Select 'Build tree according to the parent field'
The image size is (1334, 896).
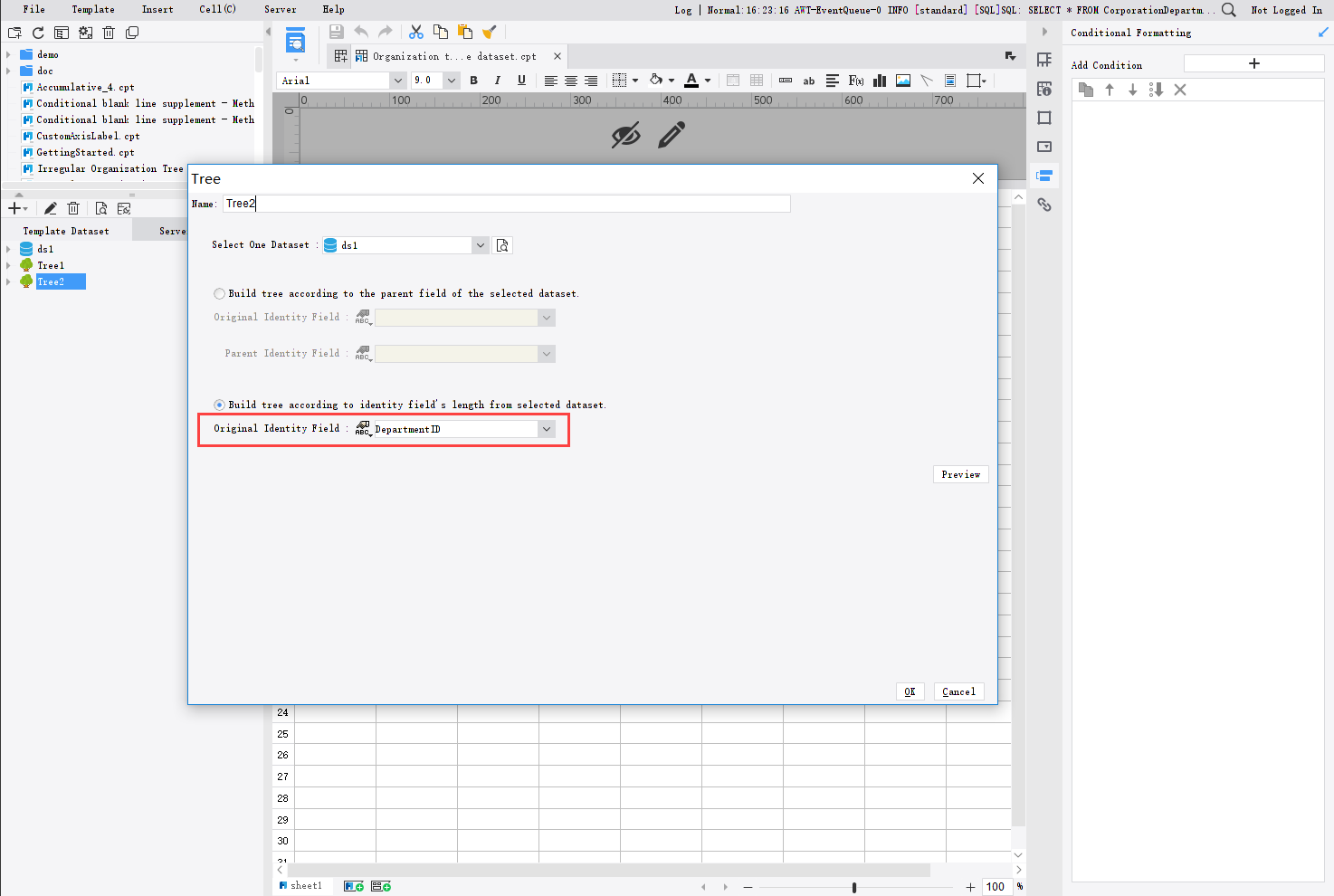tap(219, 293)
